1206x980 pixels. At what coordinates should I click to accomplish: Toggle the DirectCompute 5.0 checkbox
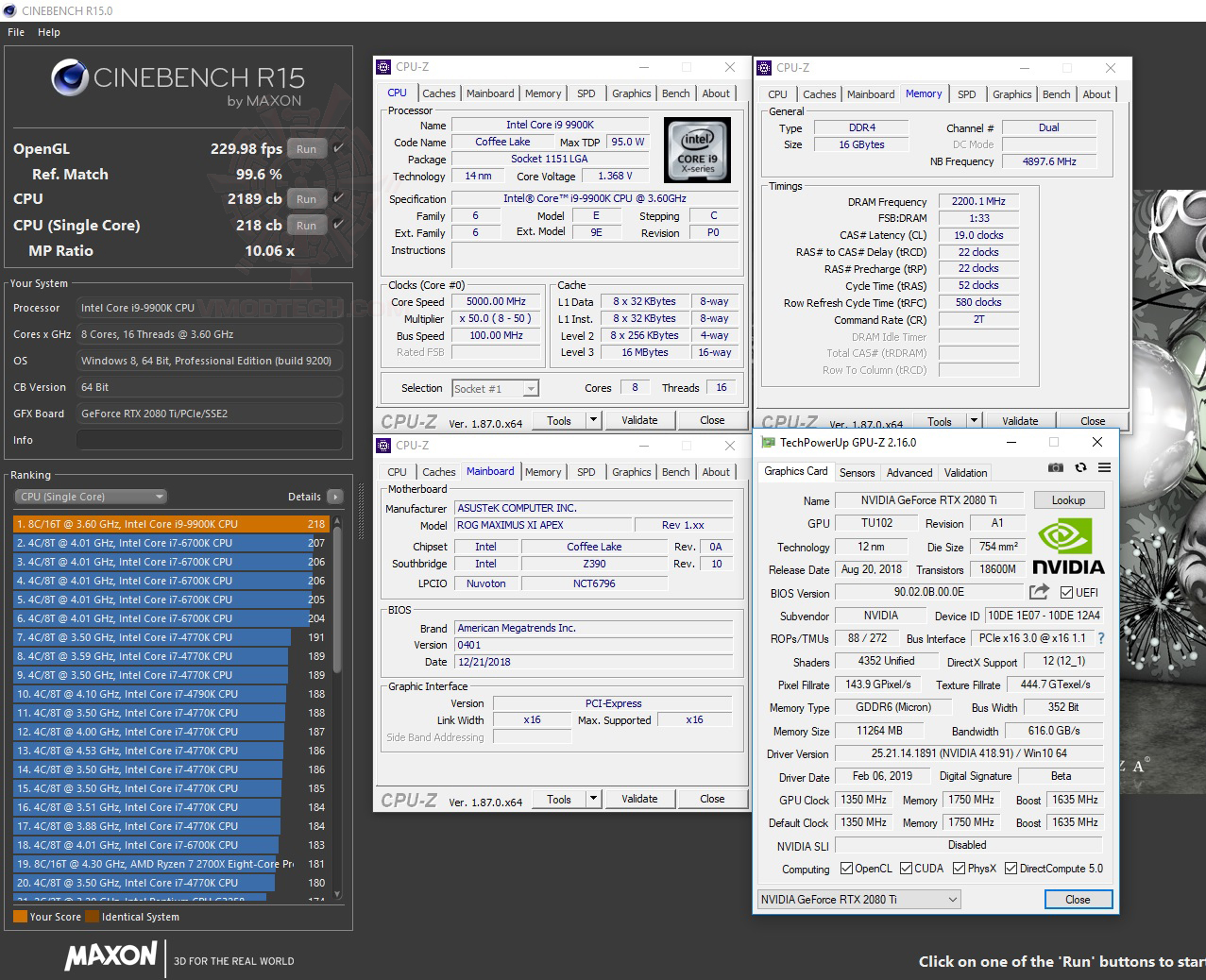[1011, 869]
